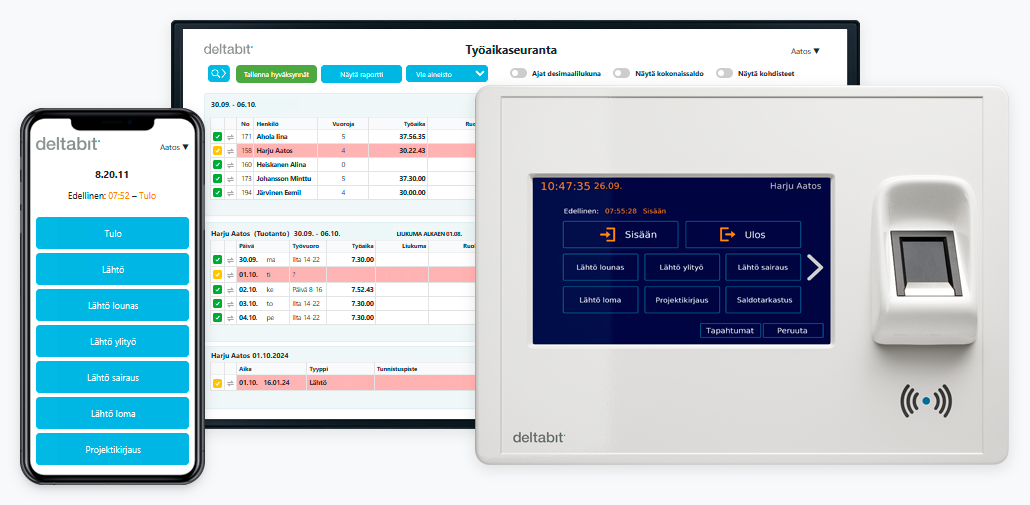Click the search toggle icon in Työaikaseuranta toolbar

click(219, 74)
